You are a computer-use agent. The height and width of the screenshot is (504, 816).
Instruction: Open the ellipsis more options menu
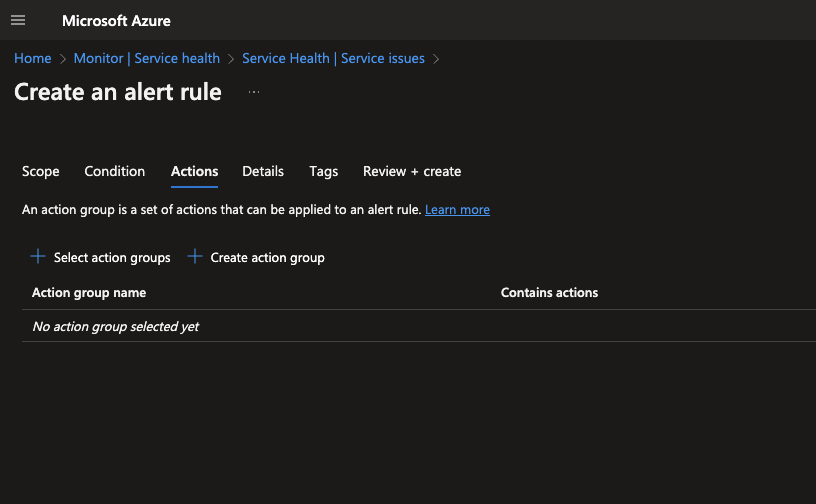254,92
